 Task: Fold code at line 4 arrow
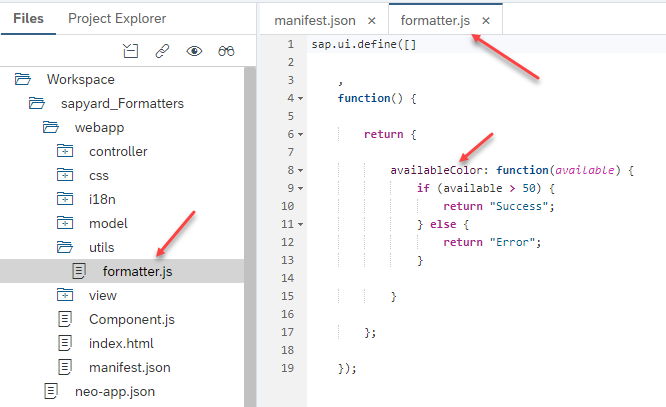click(x=300, y=98)
